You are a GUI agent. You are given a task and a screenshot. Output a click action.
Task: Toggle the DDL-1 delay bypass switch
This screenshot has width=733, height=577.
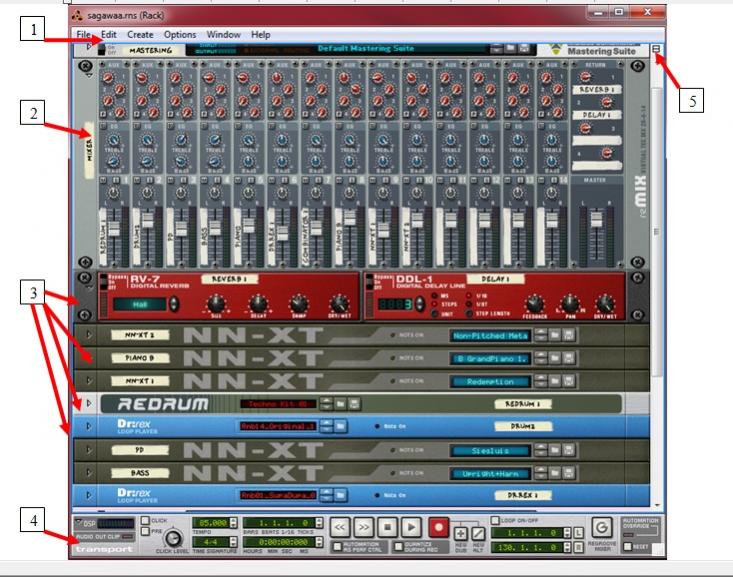[369, 282]
